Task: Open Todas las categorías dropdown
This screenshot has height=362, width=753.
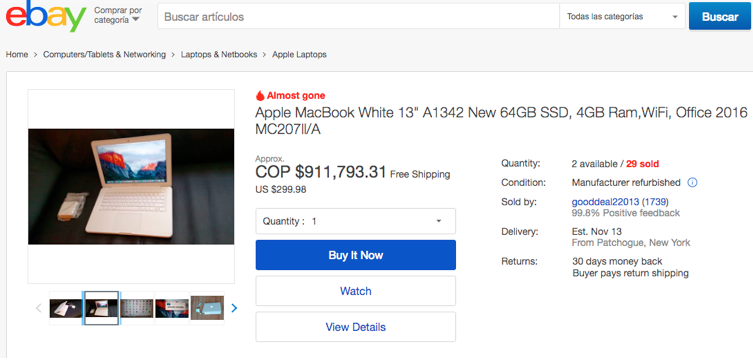Action: pos(622,16)
